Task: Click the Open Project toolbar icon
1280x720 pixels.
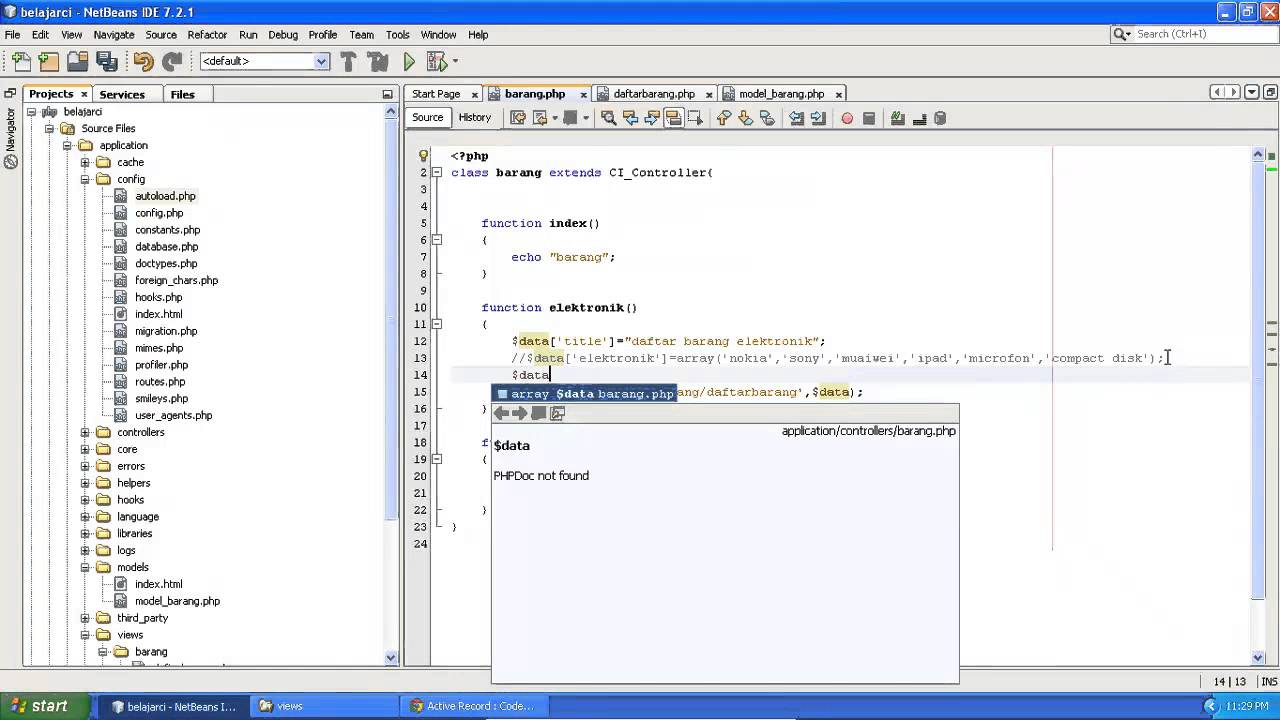Action: (78, 62)
